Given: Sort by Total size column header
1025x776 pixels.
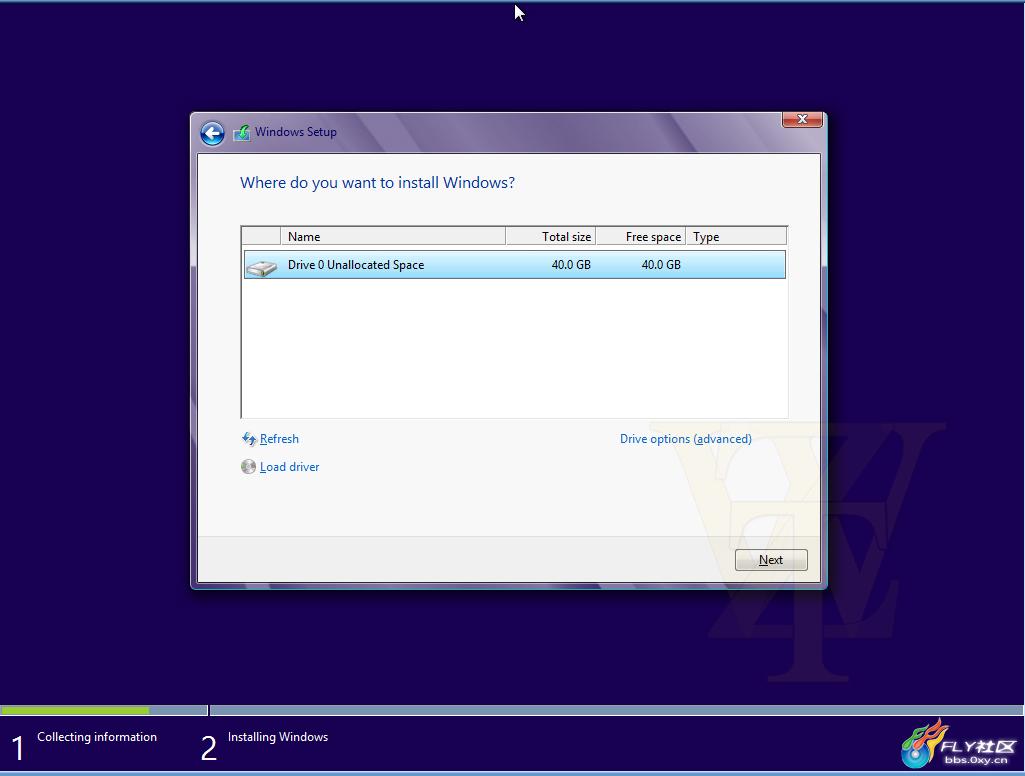Looking at the screenshot, I should click(550, 236).
